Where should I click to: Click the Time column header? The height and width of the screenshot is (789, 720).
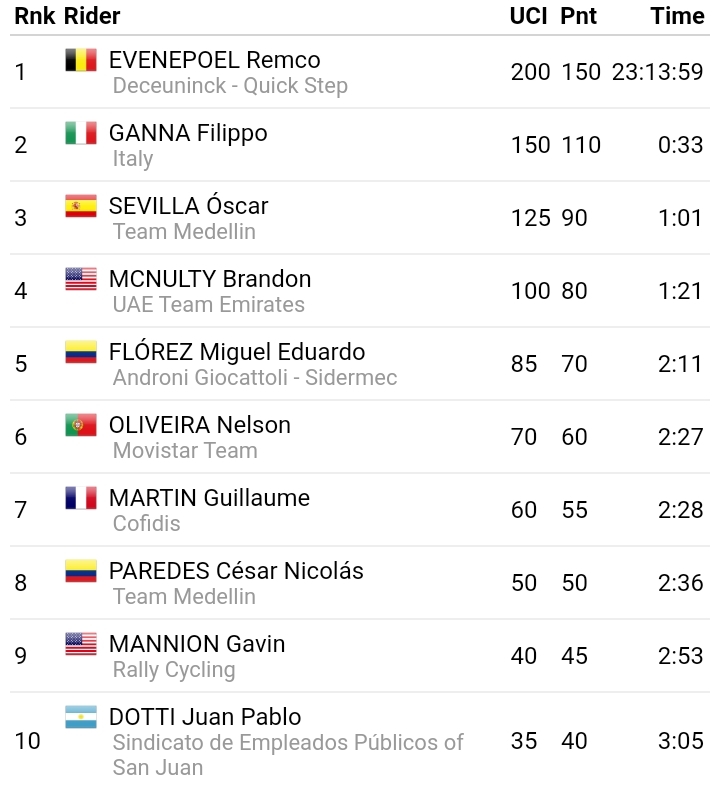[677, 16]
